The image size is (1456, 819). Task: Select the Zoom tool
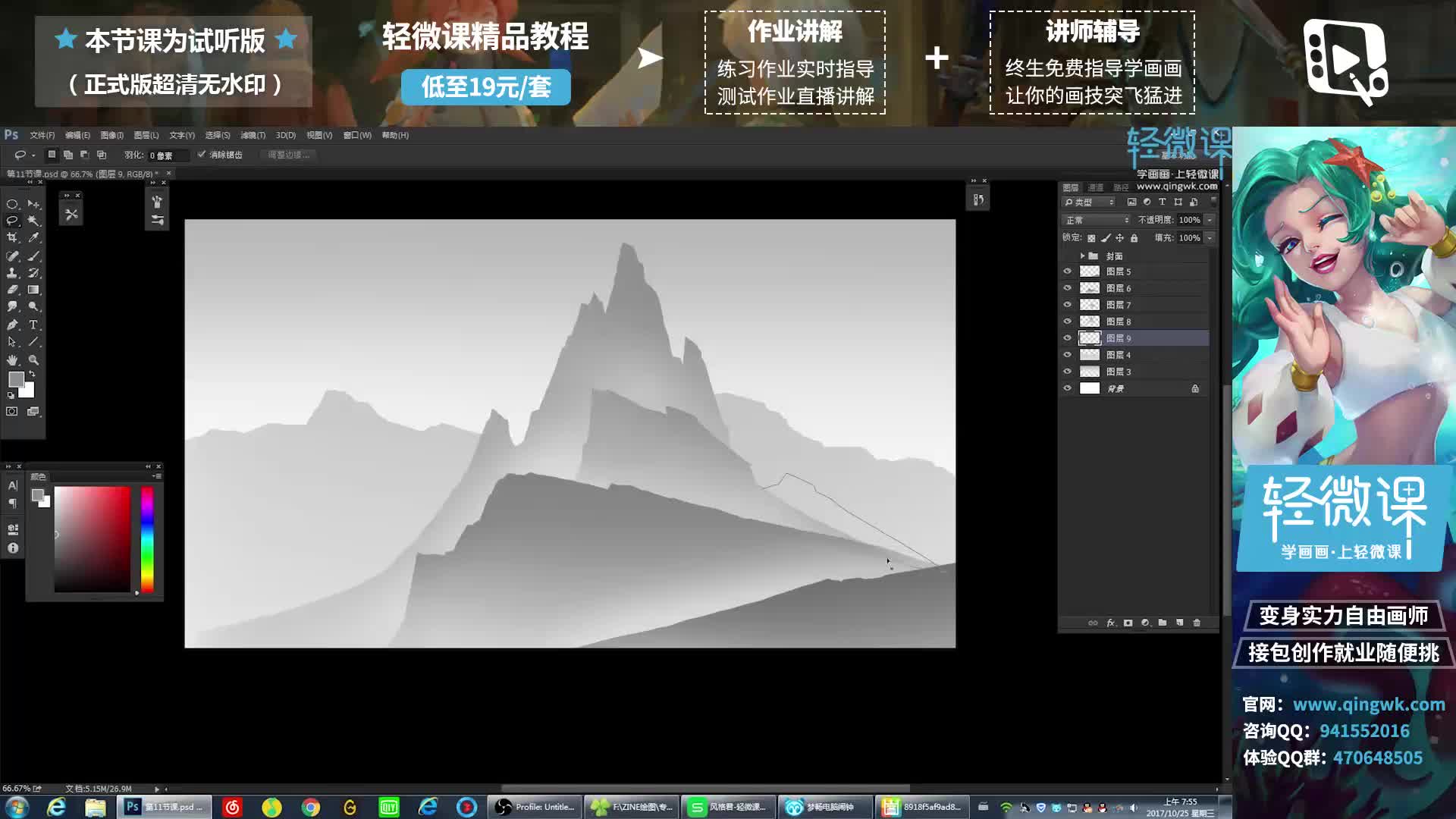tap(33, 360)
